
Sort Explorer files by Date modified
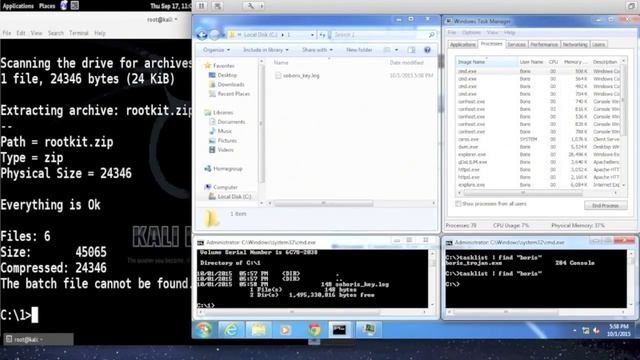point(407,62)
